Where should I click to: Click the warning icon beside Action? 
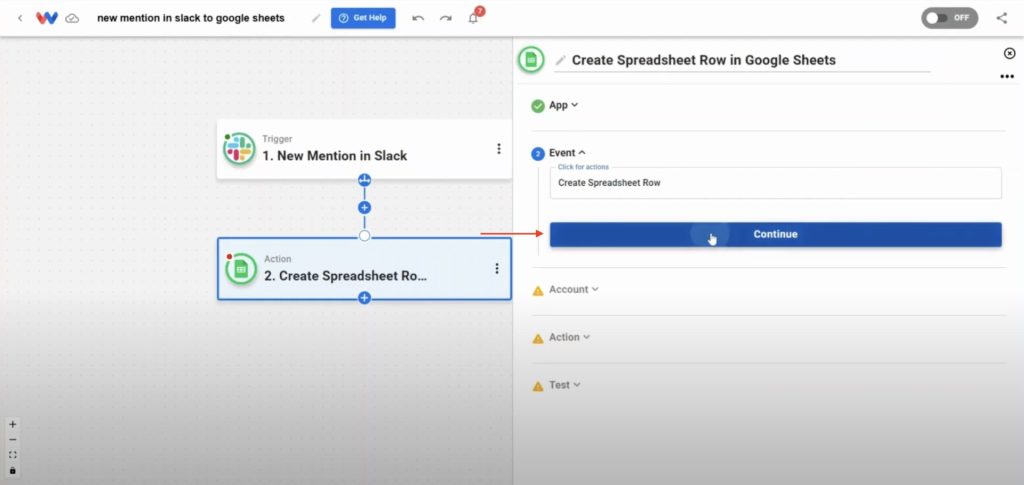[538, 338]
